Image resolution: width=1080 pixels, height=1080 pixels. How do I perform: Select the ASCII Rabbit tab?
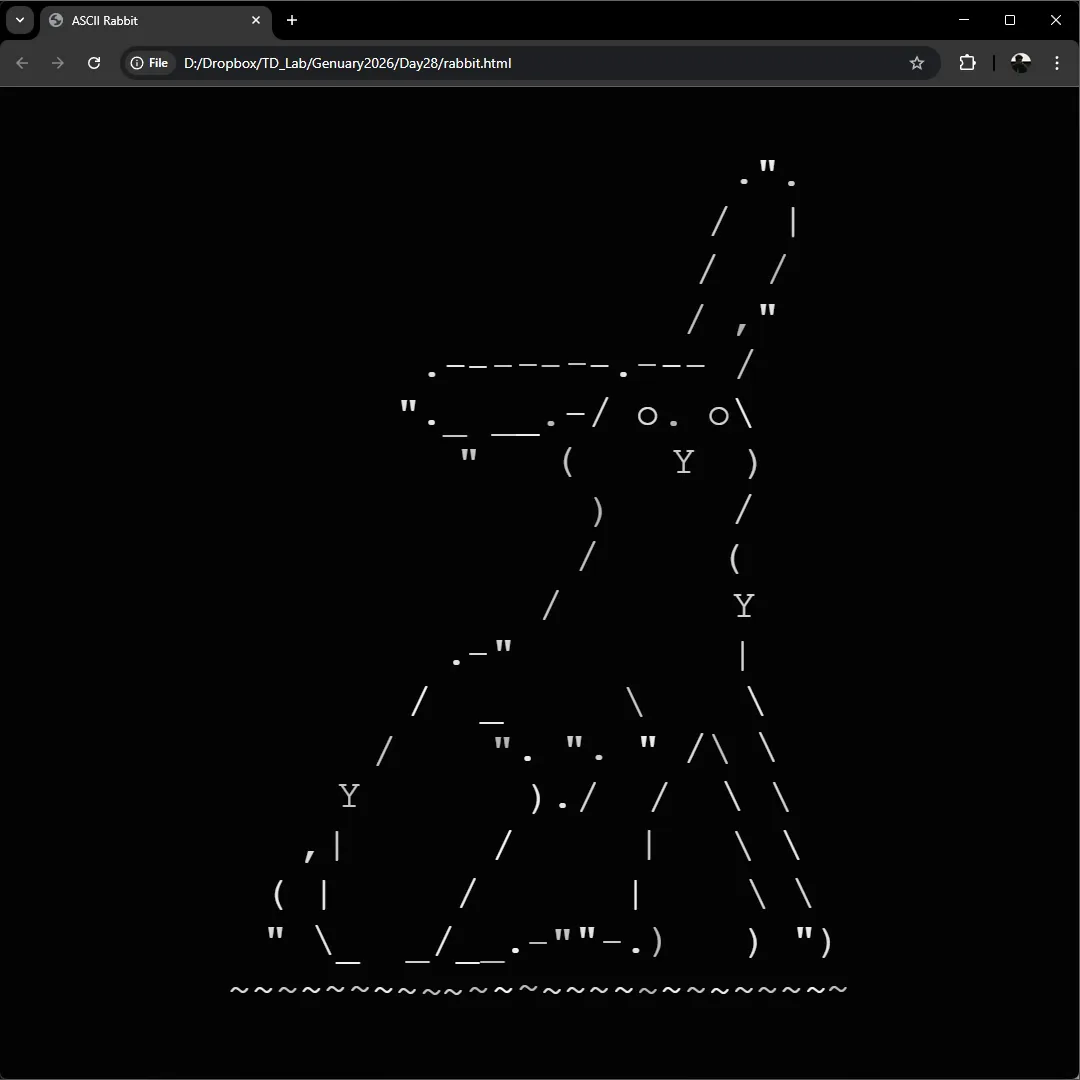[x=150, y=20]
